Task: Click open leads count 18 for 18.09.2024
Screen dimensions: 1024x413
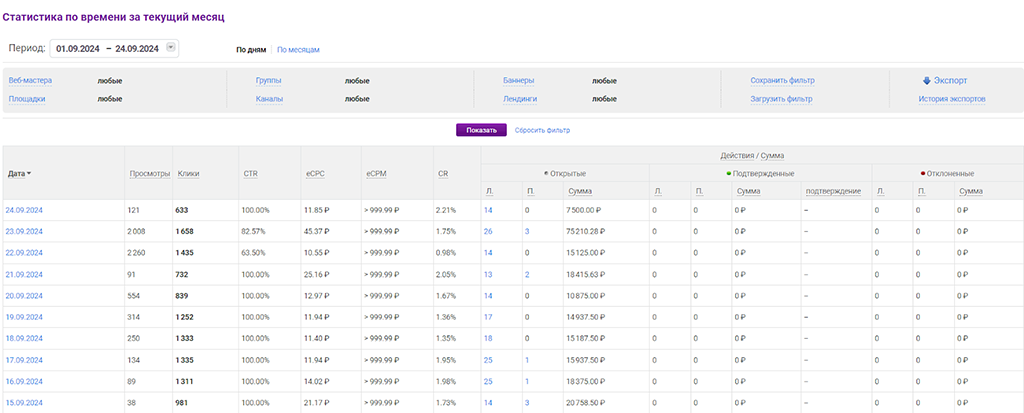Action: tap(488, 339)
